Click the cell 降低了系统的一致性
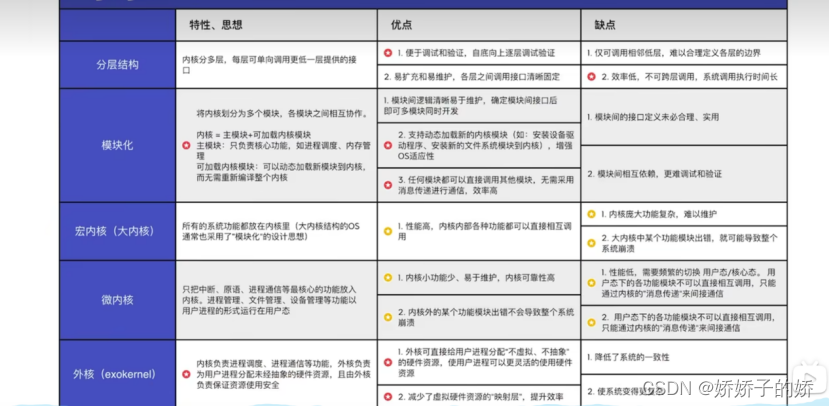The image size is (829, 407). click(684, 357)
